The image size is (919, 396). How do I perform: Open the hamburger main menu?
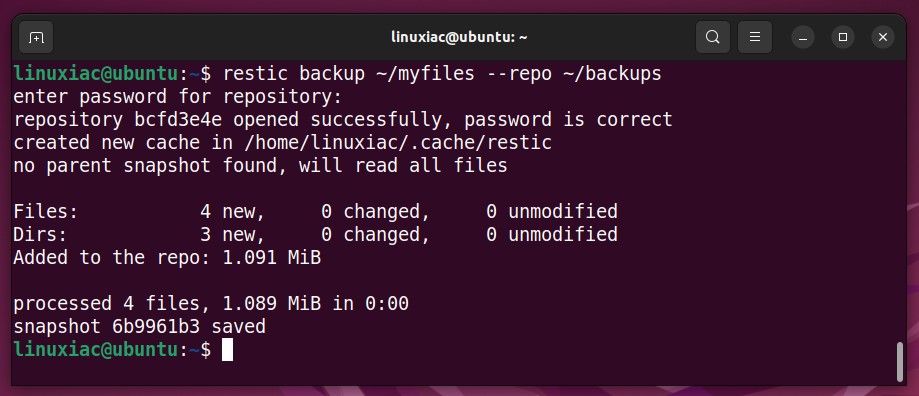755,37
